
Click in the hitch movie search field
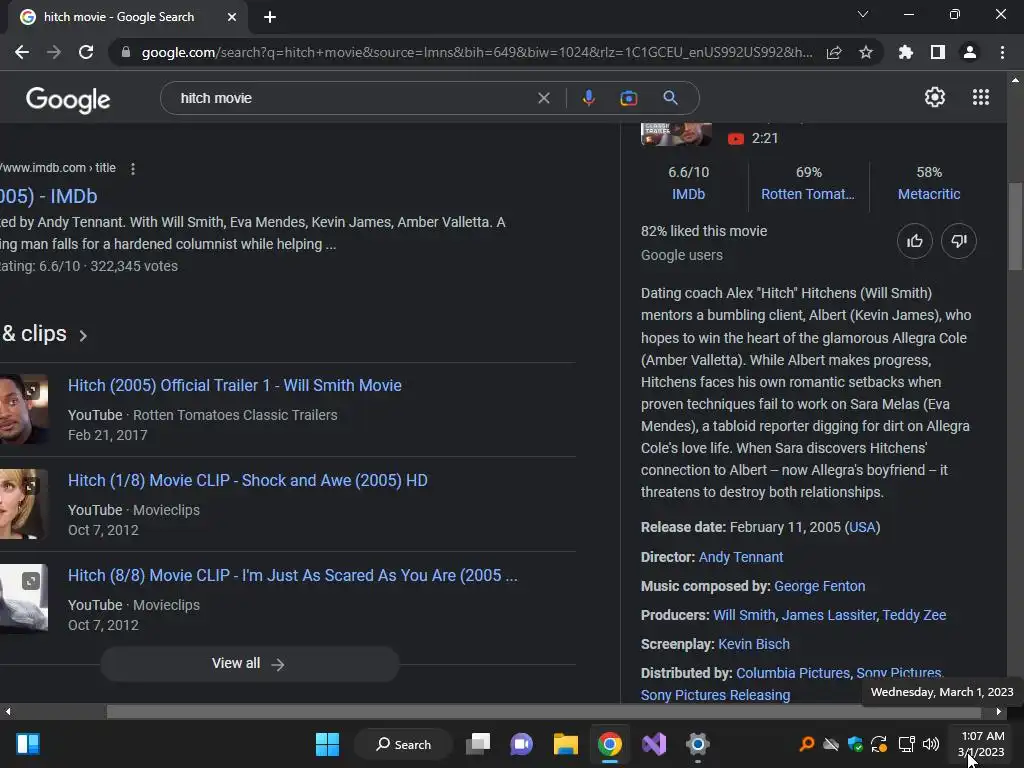pos(353,98)
